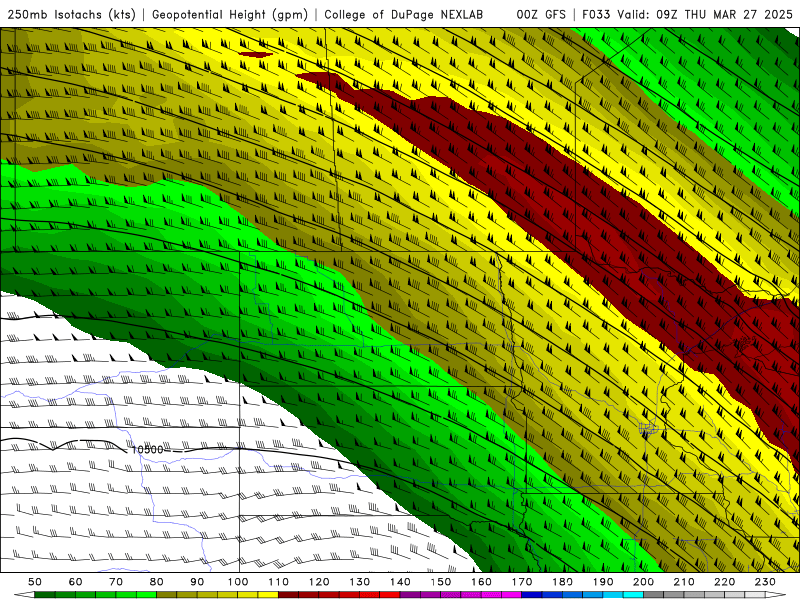Click the "250mb Isotachs (kts)" title text
Screen dimensions: 800x600
pos(71,14)
